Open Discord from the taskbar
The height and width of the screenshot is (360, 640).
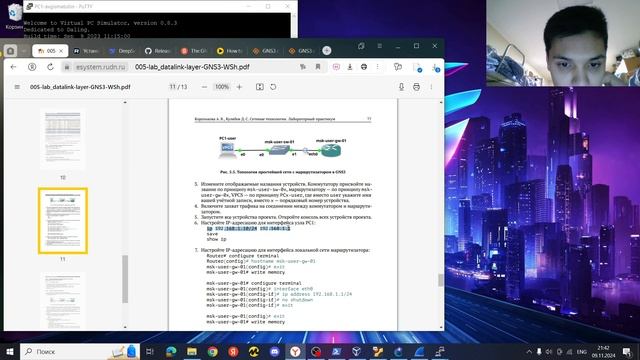tap(274, 351)
